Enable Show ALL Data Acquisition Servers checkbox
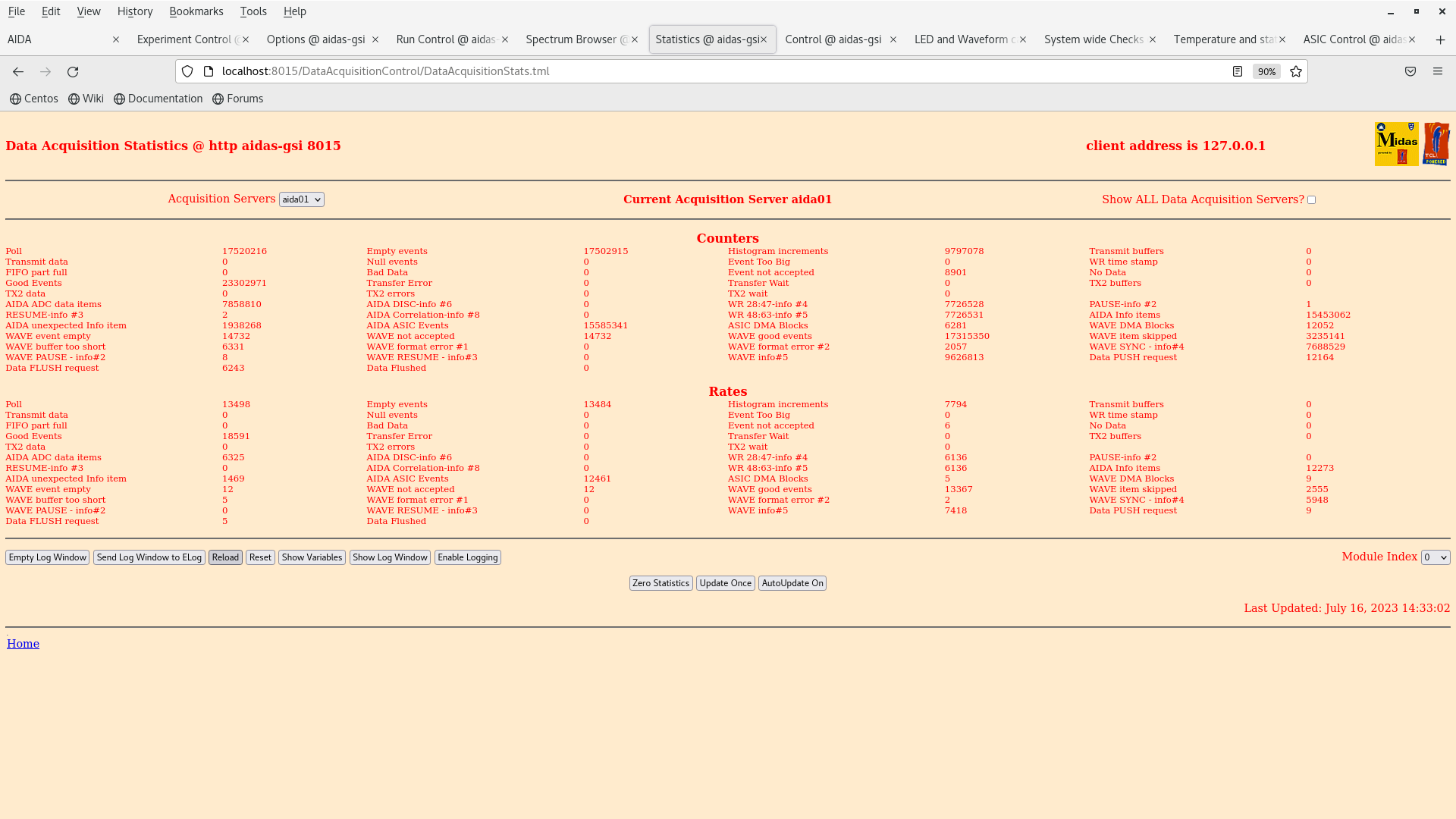 pos(1311,200)
